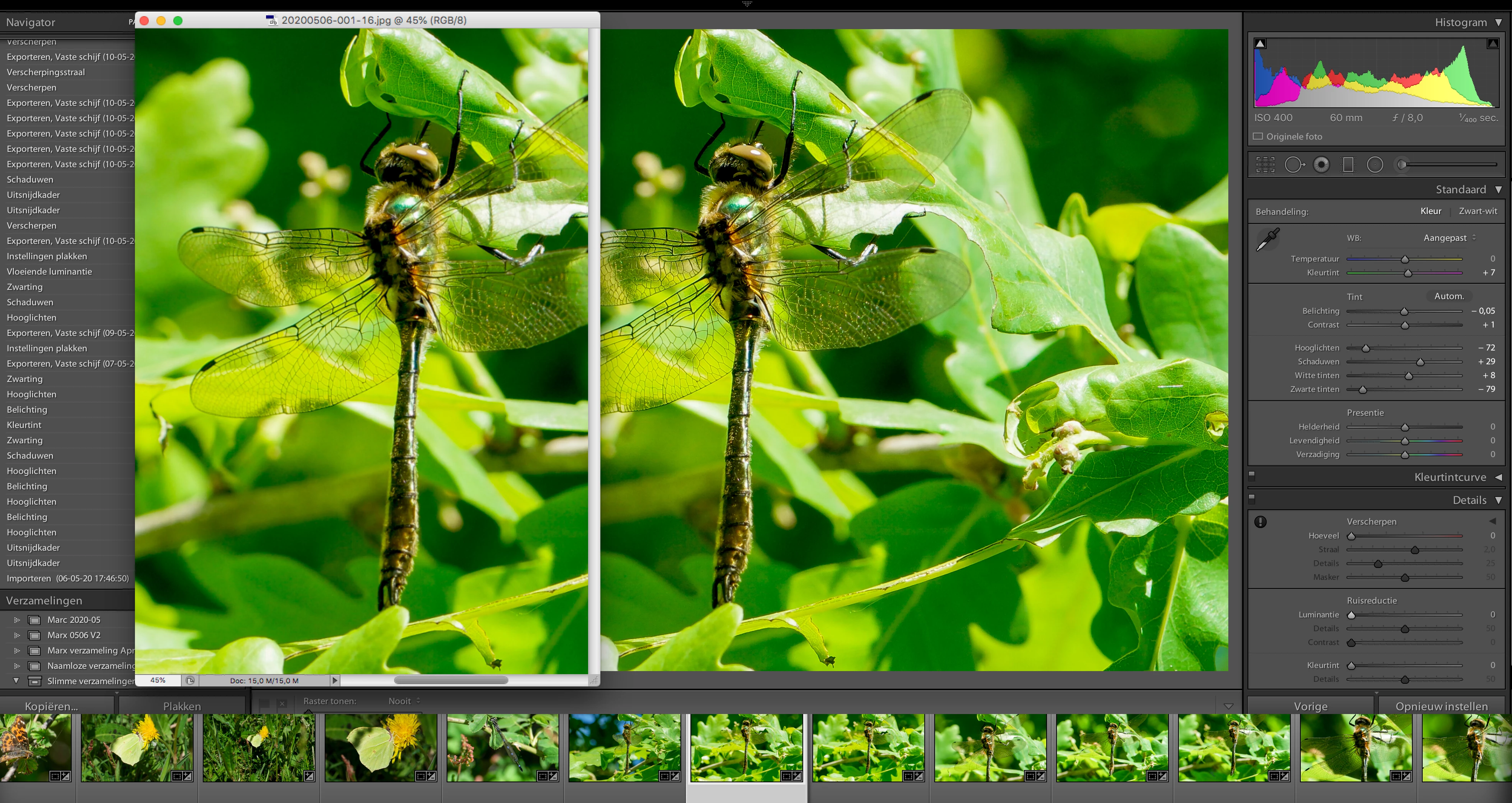
Task: Activate the Red Eye Correction tool
Action: click(x=1321, y=165)
